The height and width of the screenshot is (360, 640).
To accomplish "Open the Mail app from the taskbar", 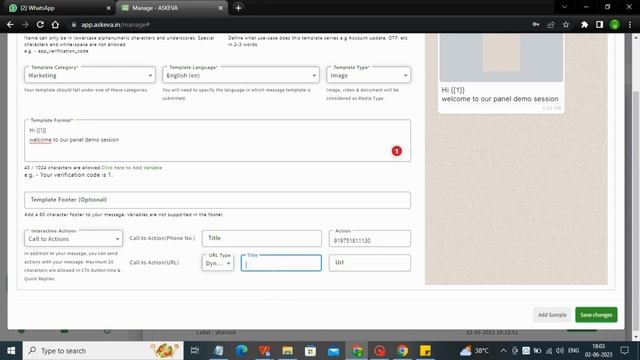I will 333,351.
